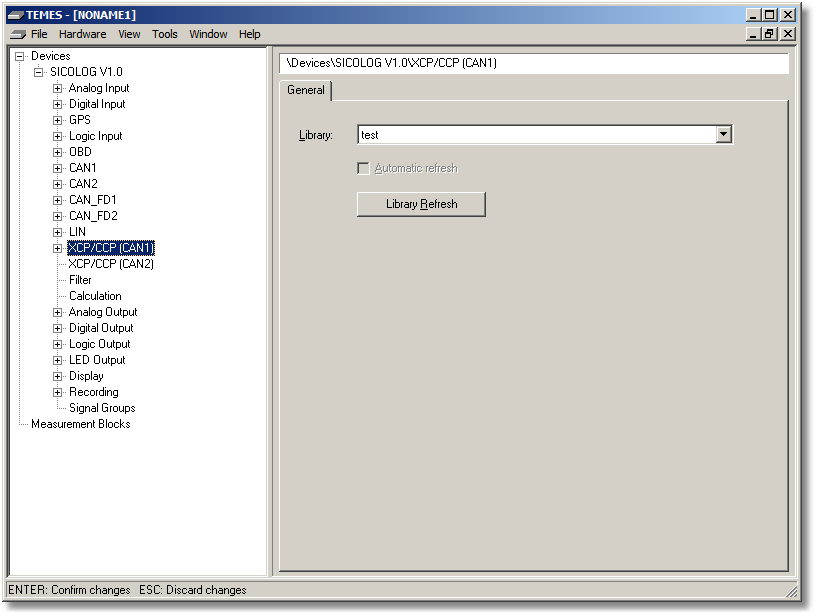Expand the LED Output node
This screenshot has width=816, height=616.
click(x=58, y=361)
